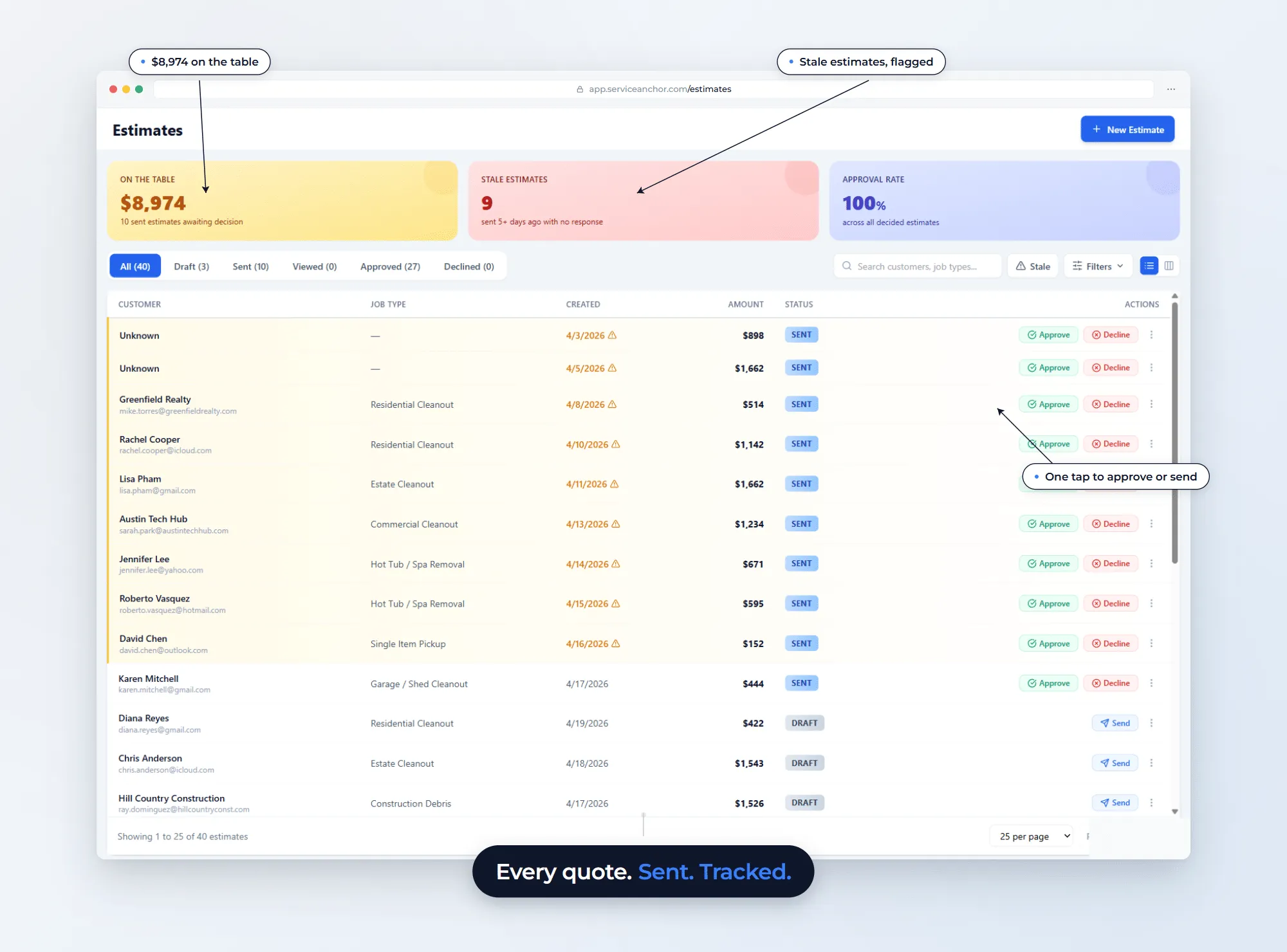Switch to list view layout
This screenshot has width=1287, height=952.
click(x=1149, y=266)
